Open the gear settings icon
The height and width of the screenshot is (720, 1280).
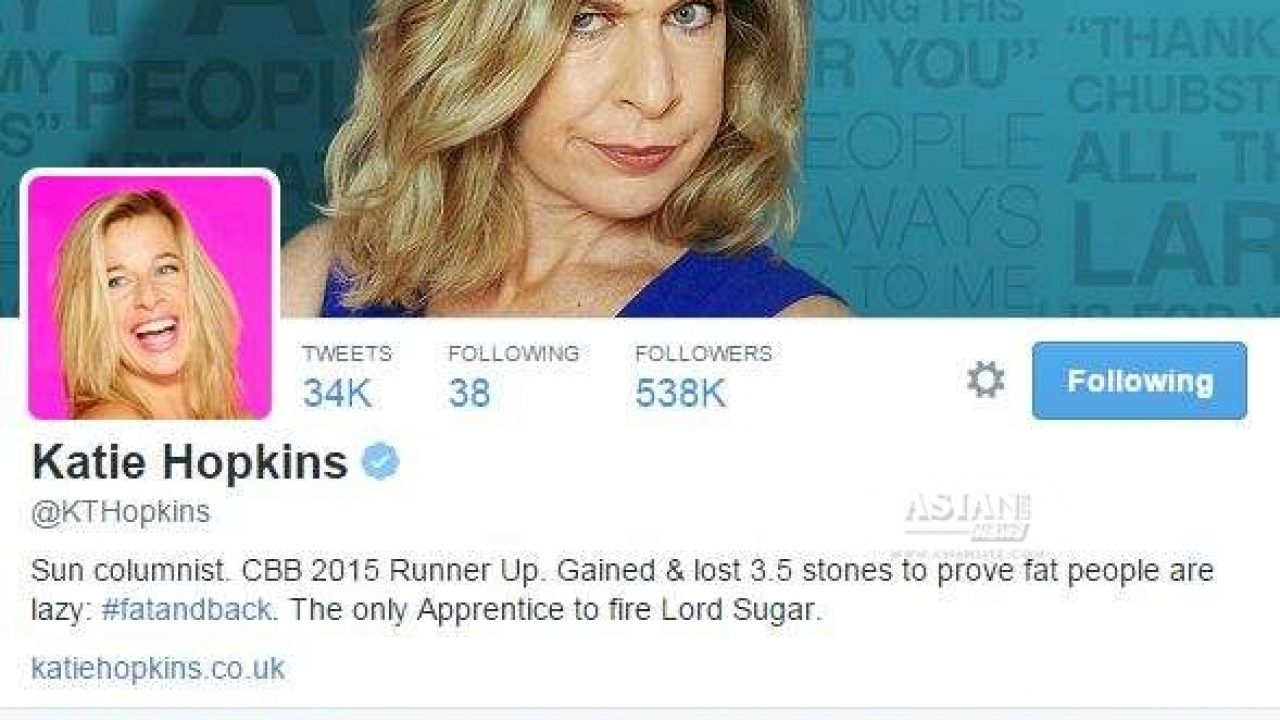pyautogui.click(x=986, y=381)
